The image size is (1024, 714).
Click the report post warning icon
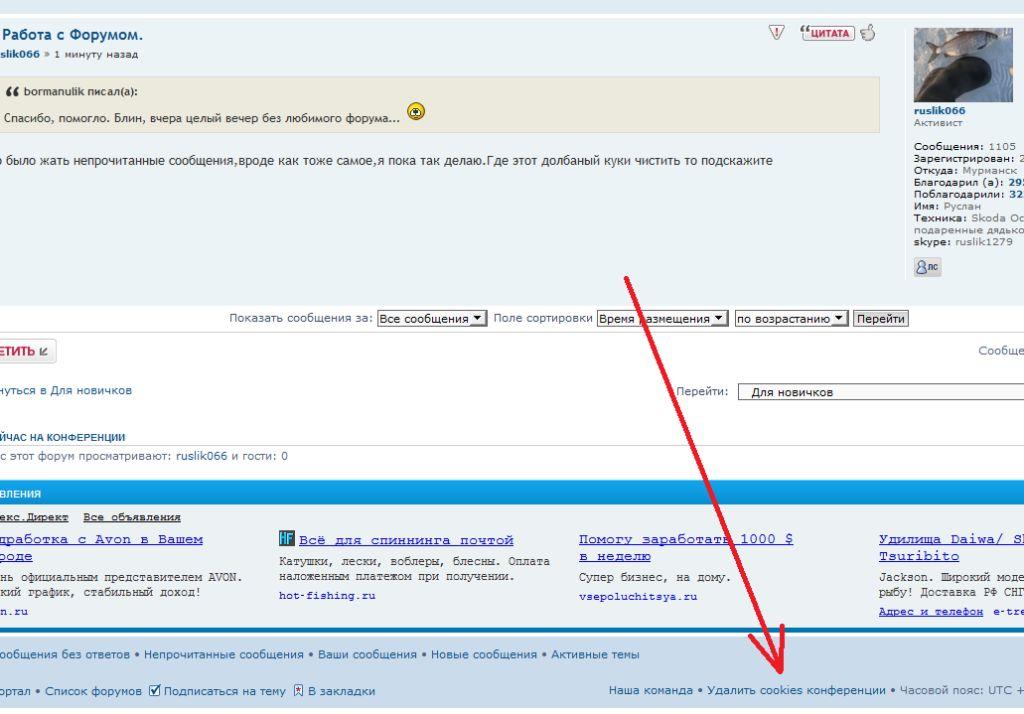click(x=777, y=33)
